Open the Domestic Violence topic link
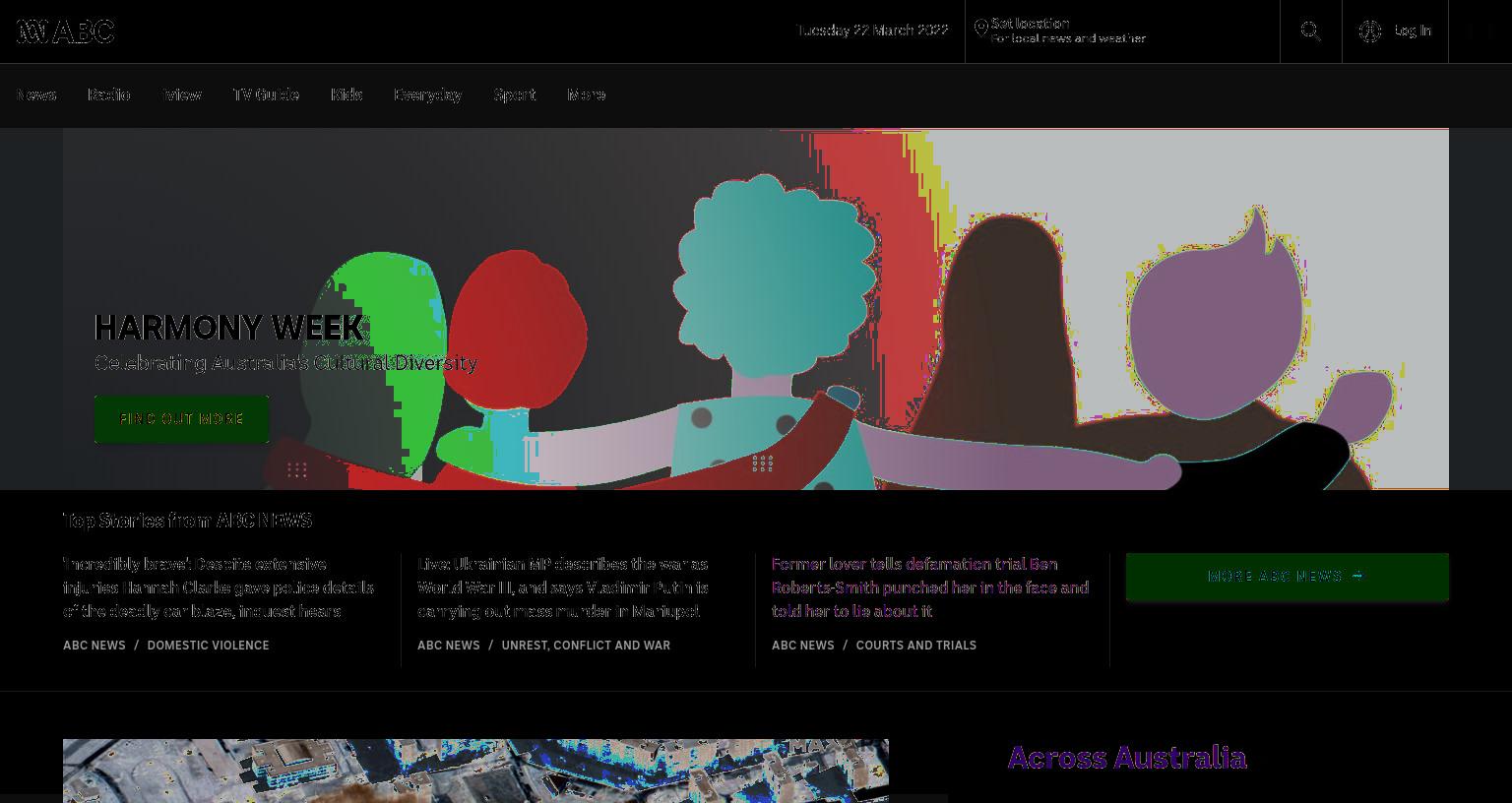This screenshot has width=1512, height=803. click(208, 646)
